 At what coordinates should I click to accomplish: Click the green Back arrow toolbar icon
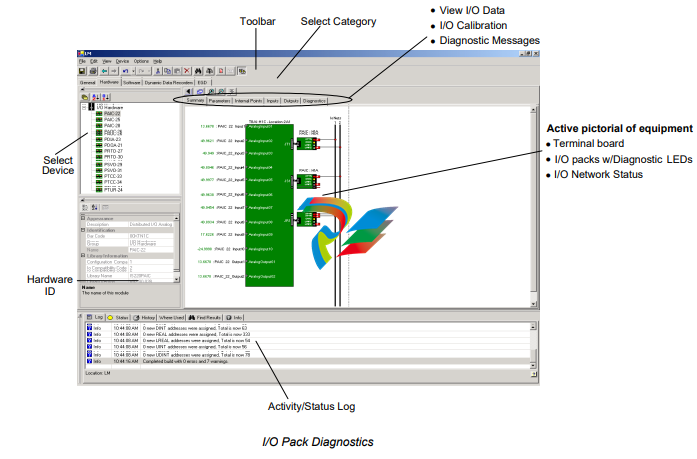click(104, 71)
